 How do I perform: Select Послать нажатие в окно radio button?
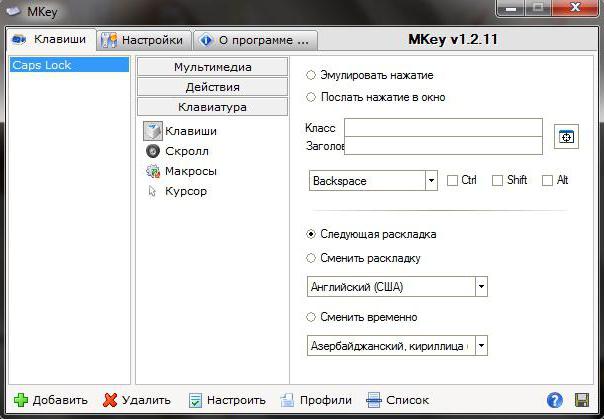pyautogui.click(x=311, y=97)
